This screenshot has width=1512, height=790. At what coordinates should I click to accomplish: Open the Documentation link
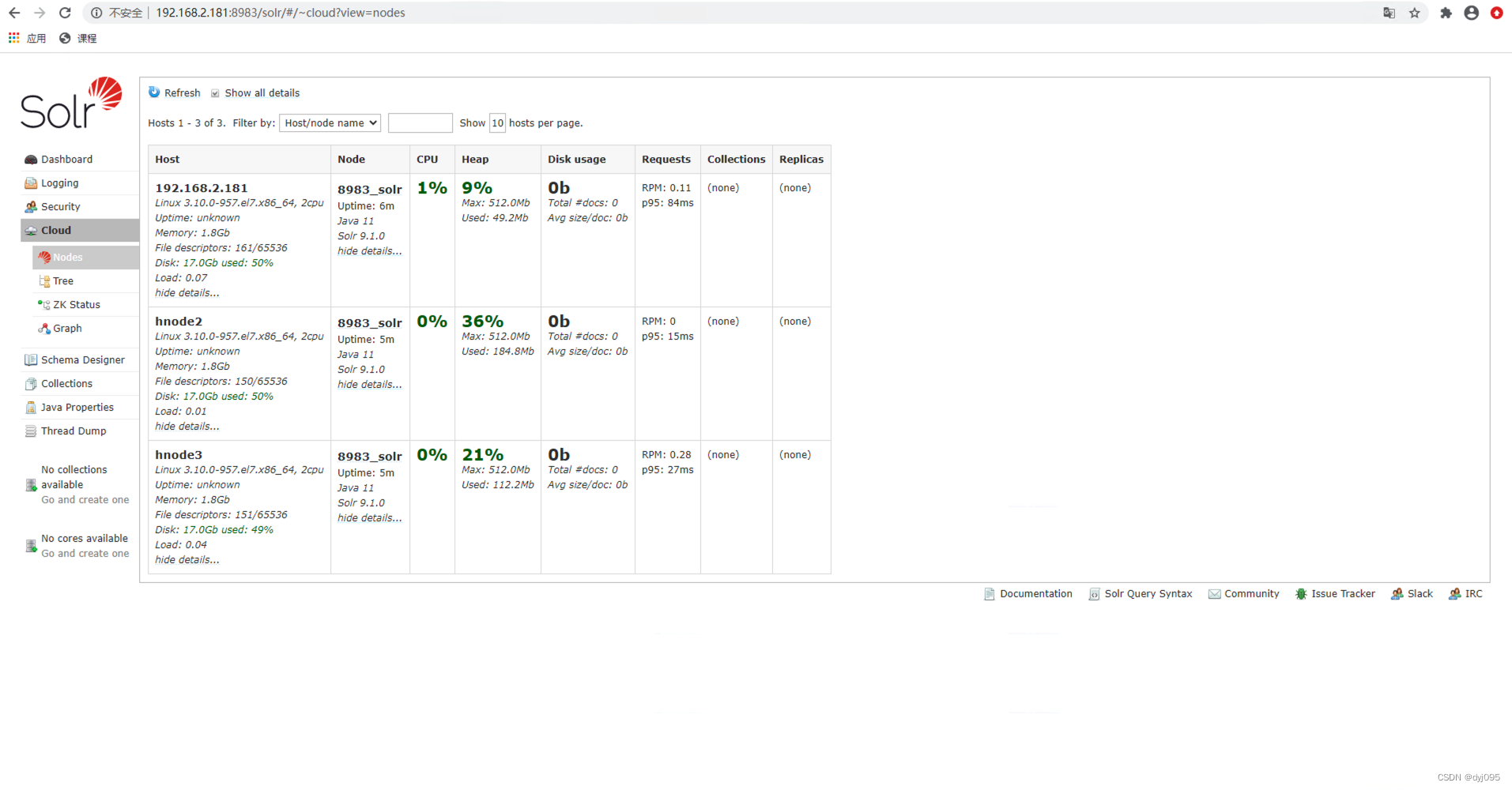pyautogui.click(x=1036, y=594)
